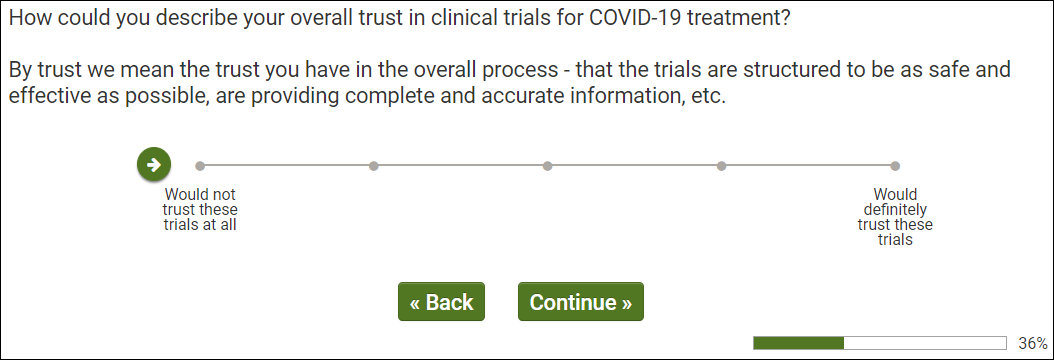Go to previous page with Back button
Viewport: 1054px width, 360px height.
(442, 302)
